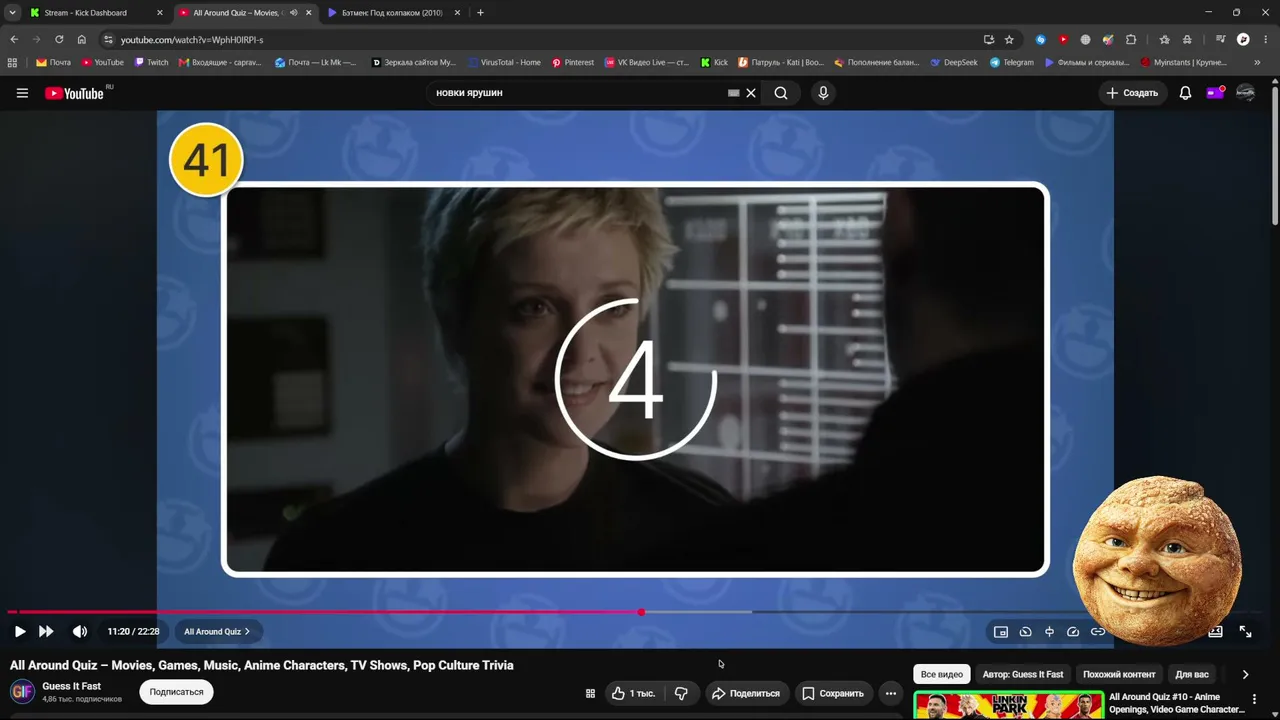Open the apps grid in bookmarks bar
1280x720 pixels.
(x=12, y=62)
